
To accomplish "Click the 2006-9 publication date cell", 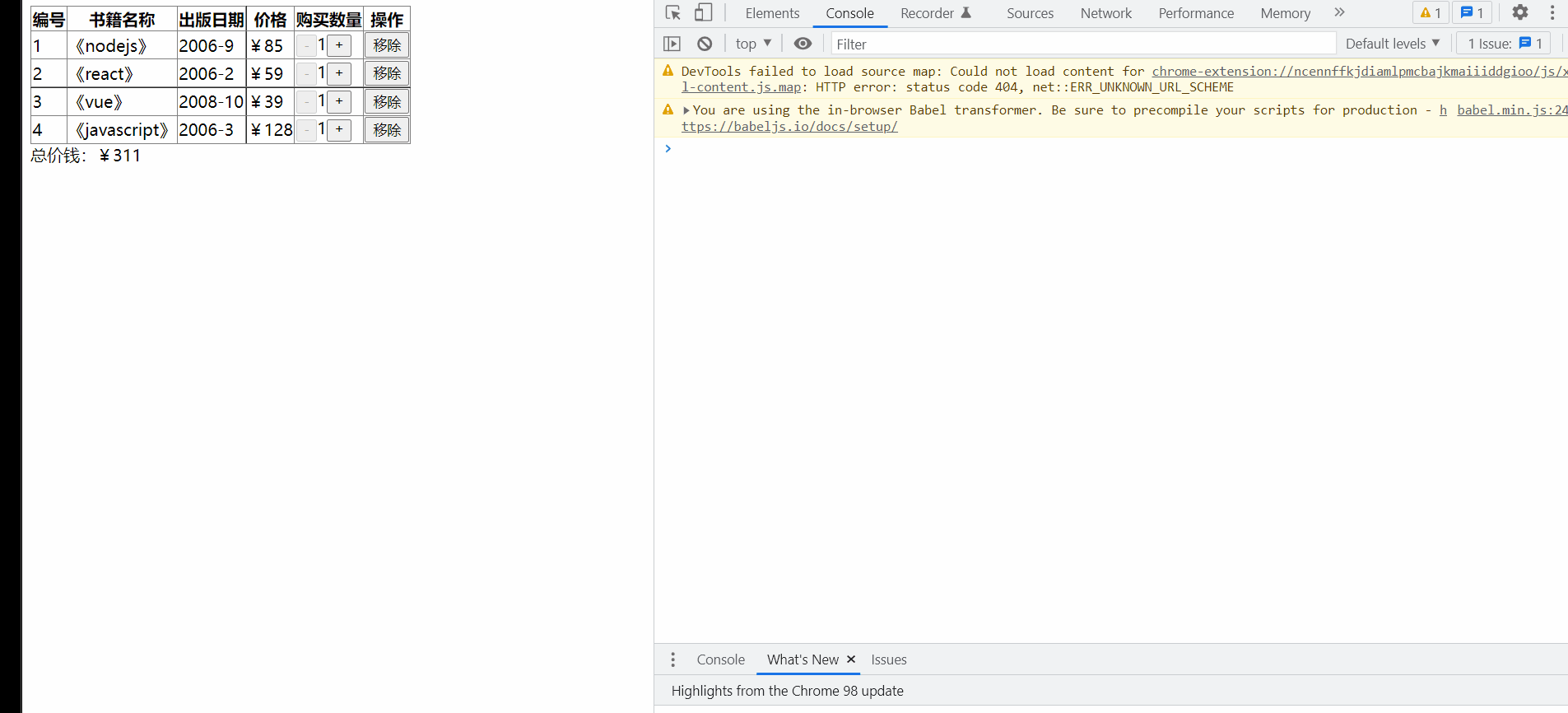I will 212,46.
